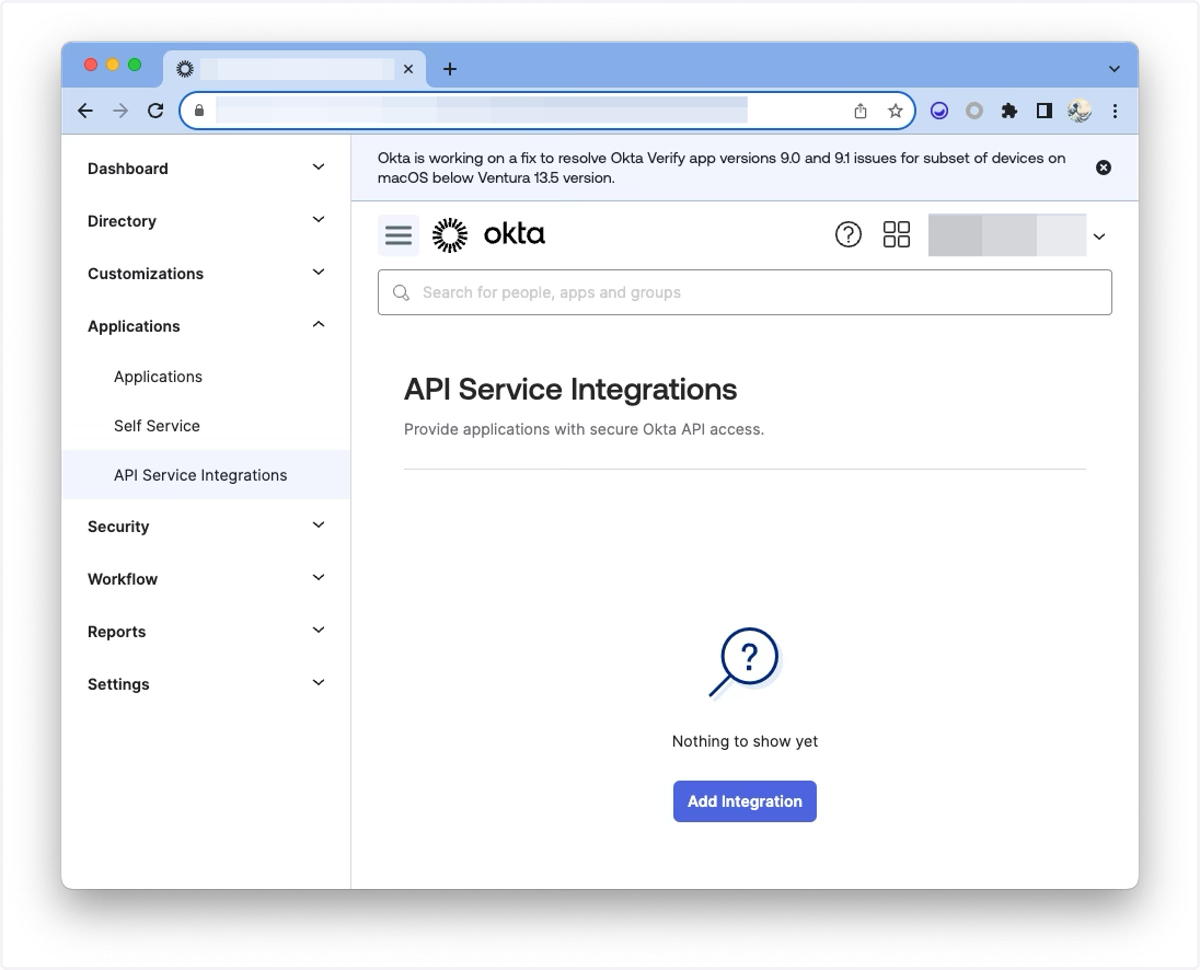This screenshot has height=970, width=1200.
Task: Open the Chrome profile avatar
Action: coord(1079,111)
